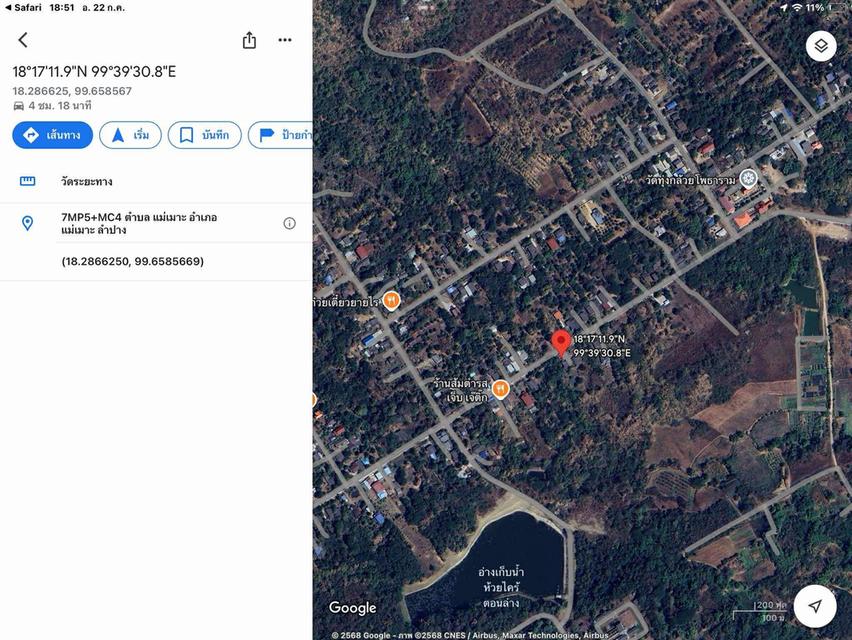
Task: Tap the share icon
Action: pyautogui.click(x=249, y=40)
